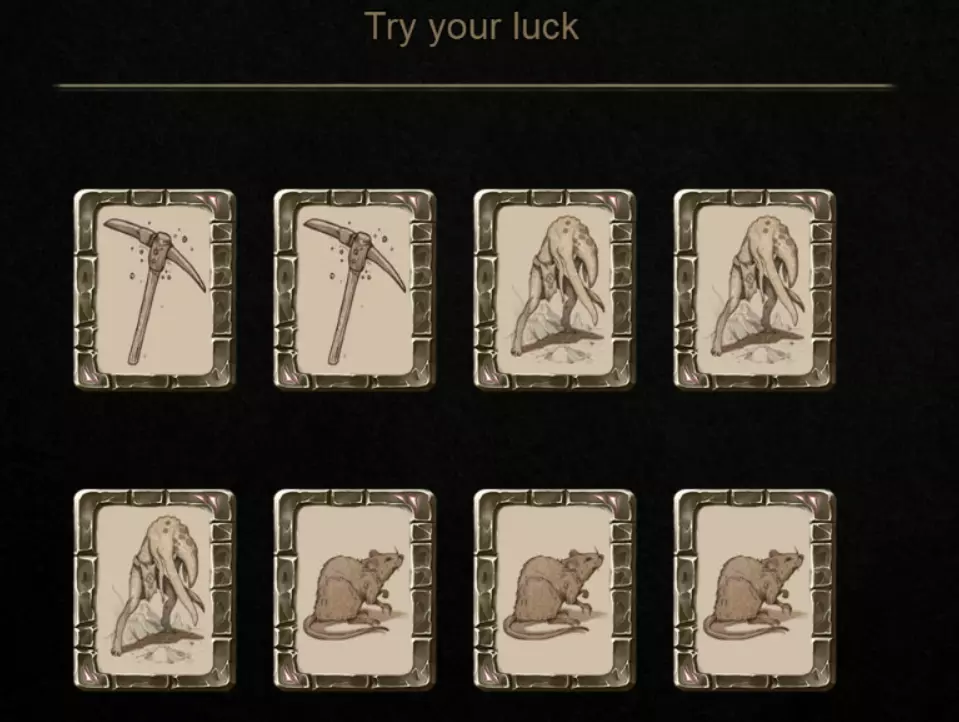Click the "Try your luck" heading

(x=472, y=28)
